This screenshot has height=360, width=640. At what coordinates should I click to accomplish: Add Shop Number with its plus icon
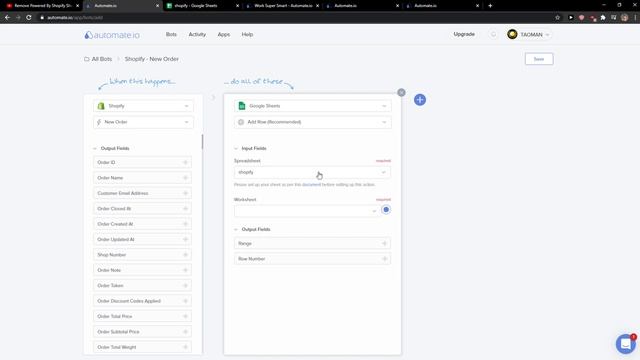(185, 255)
